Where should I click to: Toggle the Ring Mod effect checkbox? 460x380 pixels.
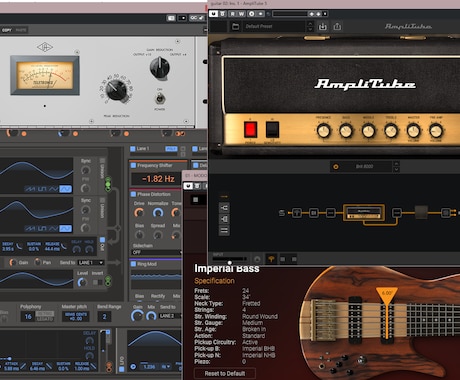[133, 264]
